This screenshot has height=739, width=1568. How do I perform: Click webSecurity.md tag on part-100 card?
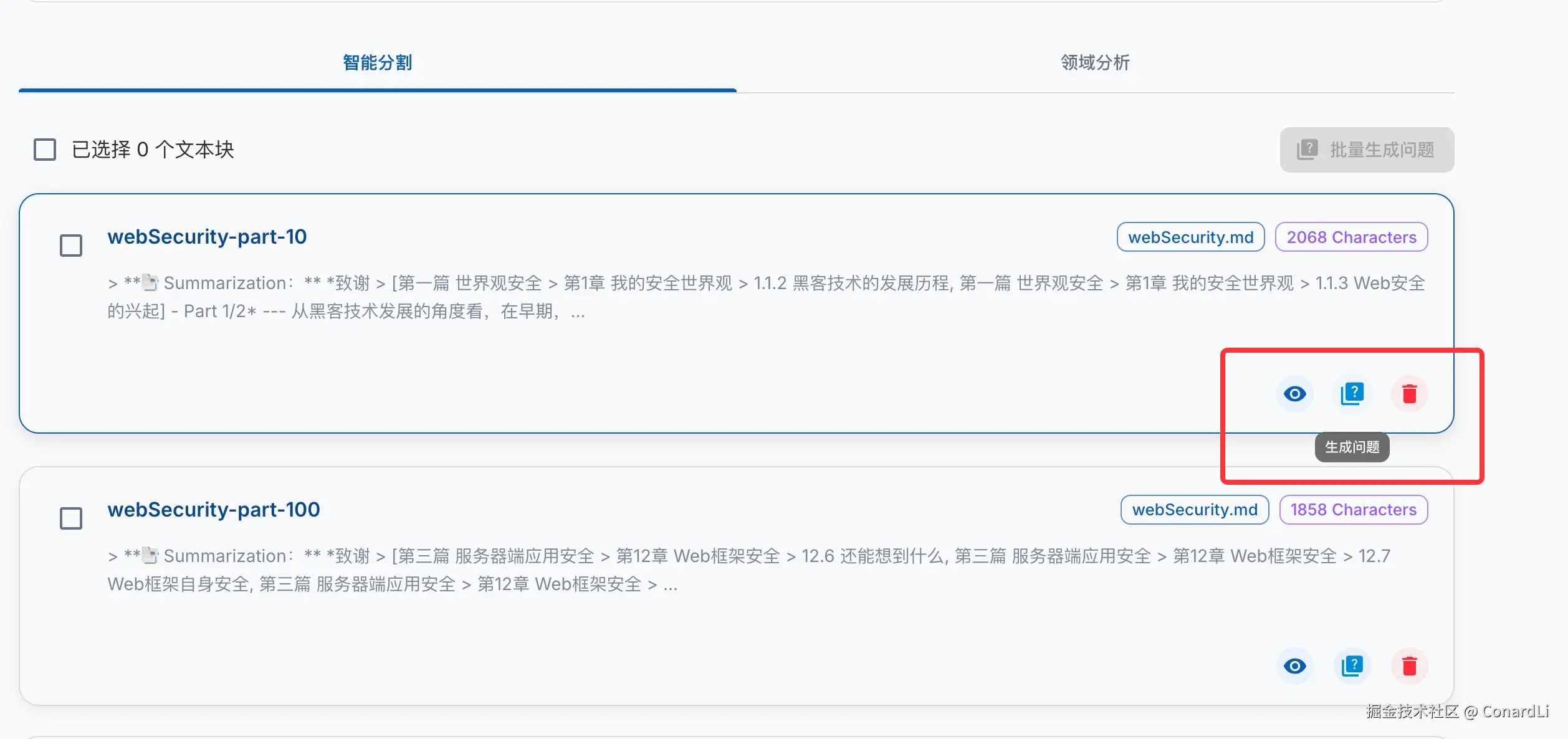pyautogui.click(x=1194, y=510)
